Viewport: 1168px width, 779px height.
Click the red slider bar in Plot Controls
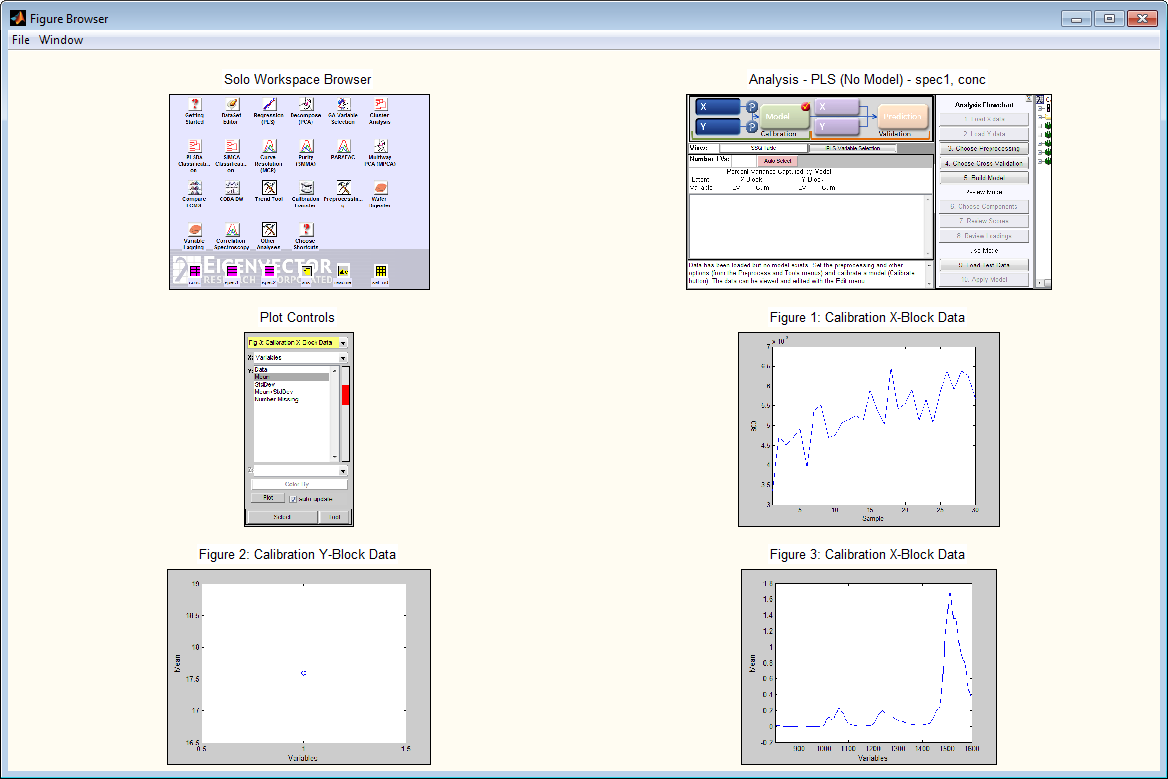[x=346, y=395]
